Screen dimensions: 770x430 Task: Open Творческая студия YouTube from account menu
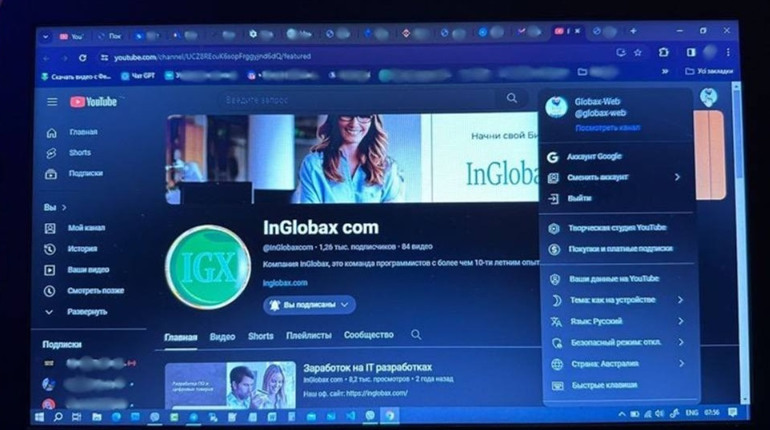pyautogui.click(x=616, y=228)
